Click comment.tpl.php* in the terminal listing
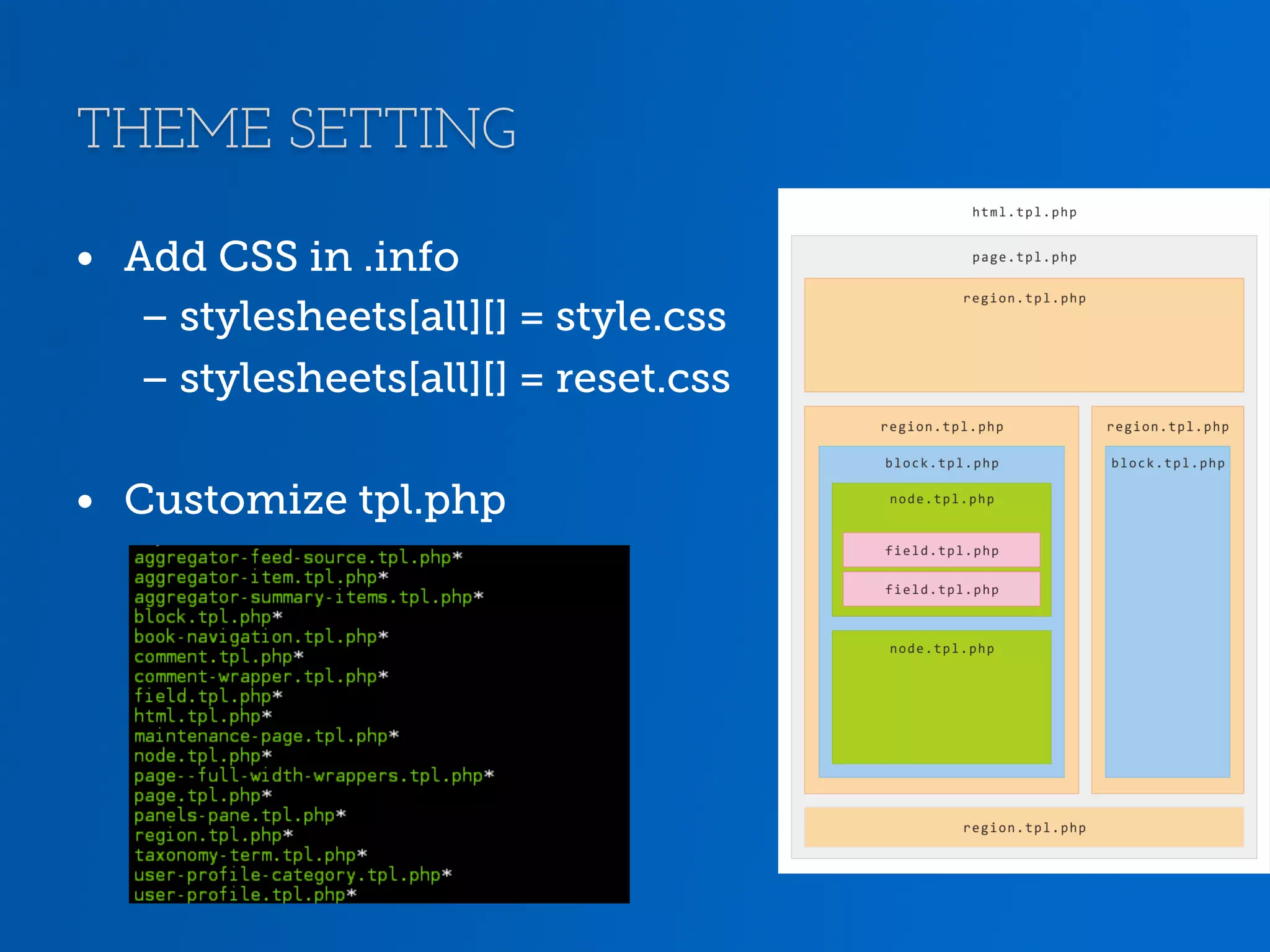Screen dimensions: 1270x952 point(219,656)
